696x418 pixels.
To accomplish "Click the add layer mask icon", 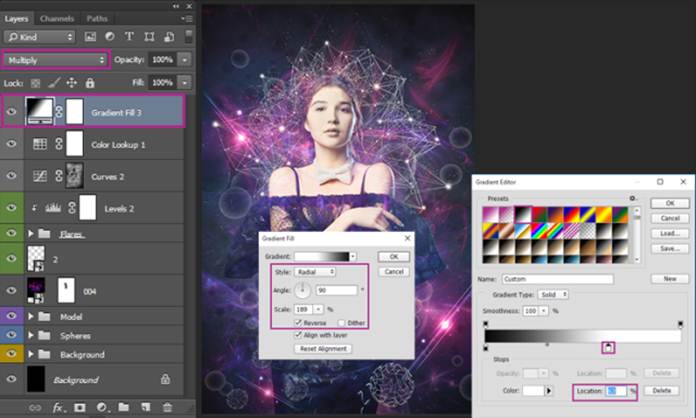I will click(80, 407).
